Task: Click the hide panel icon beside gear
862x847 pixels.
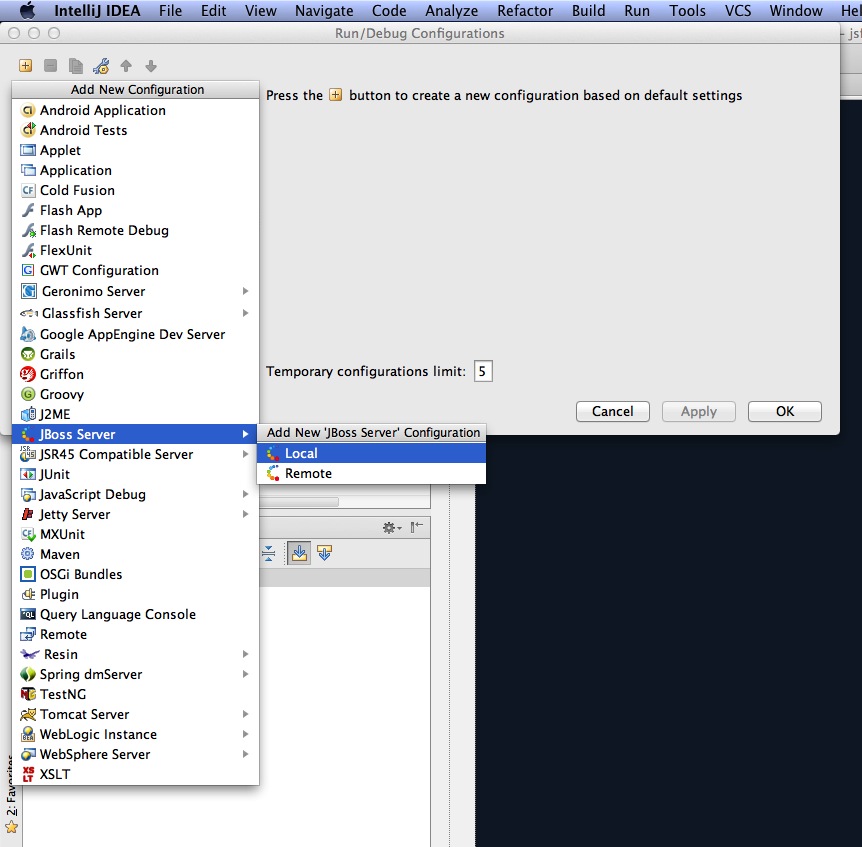Action: tap(416, 527)
